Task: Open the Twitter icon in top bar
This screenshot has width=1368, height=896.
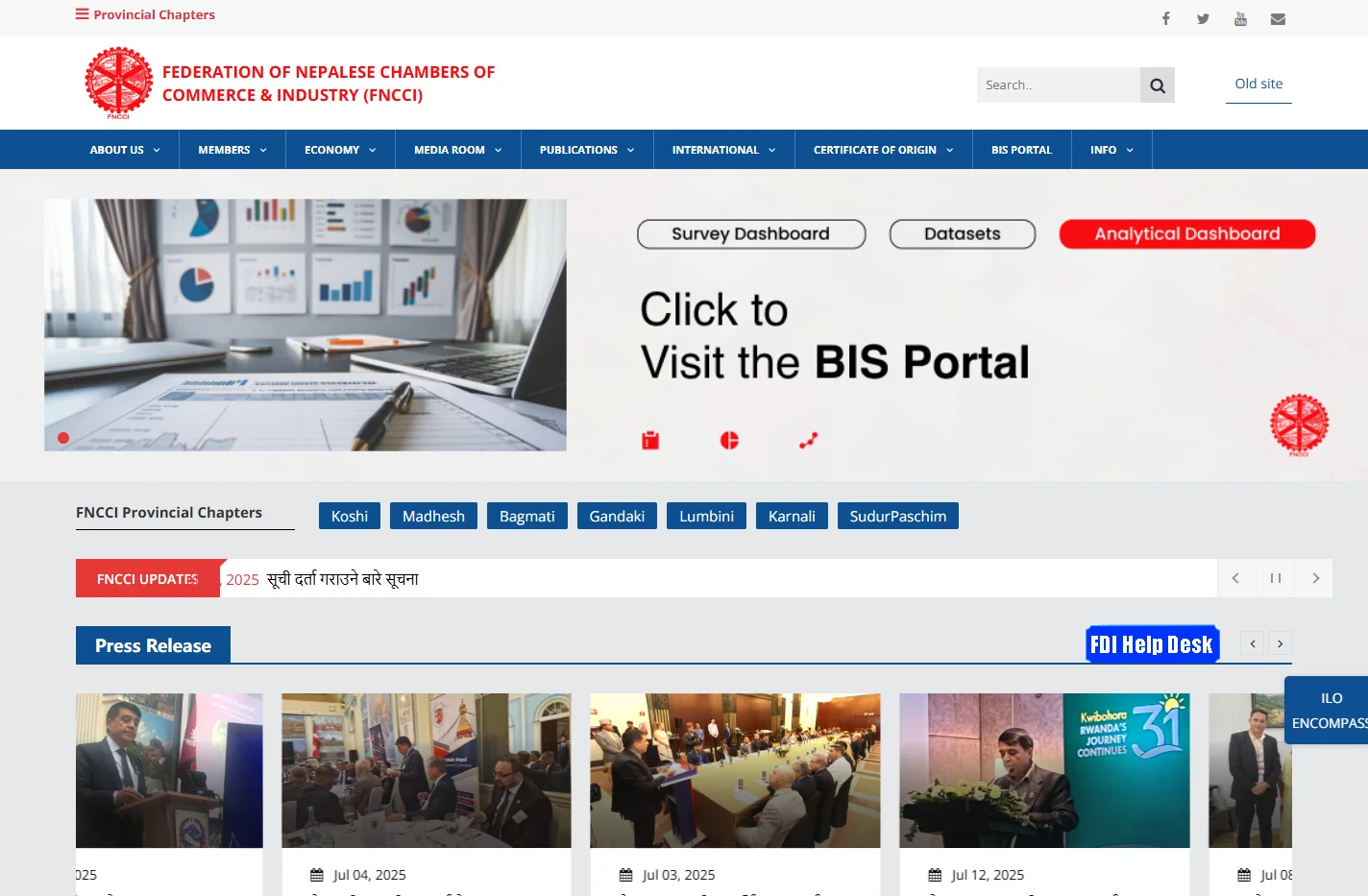Action: click(x=1203, y=18)
